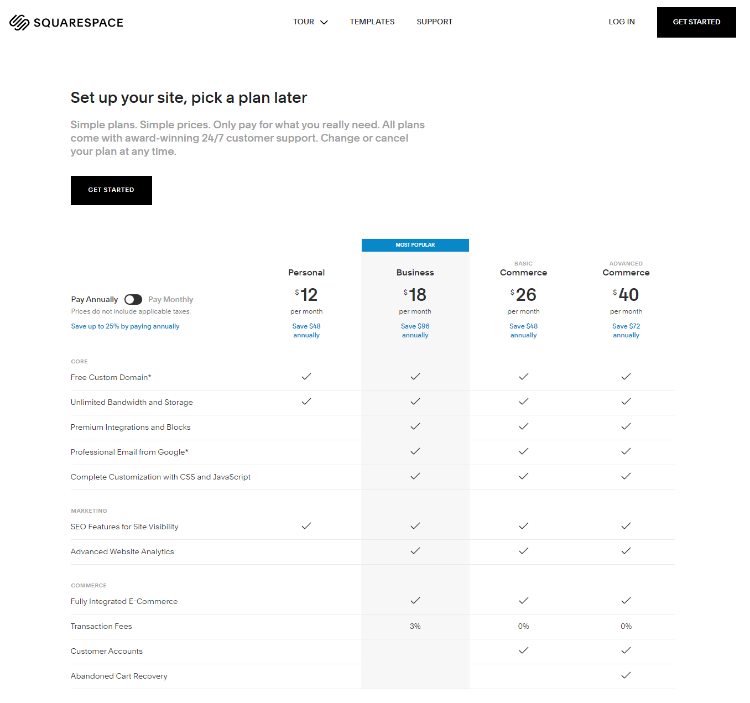
Task: Click the Personal plan heading
Action: (x=306, y=273)
